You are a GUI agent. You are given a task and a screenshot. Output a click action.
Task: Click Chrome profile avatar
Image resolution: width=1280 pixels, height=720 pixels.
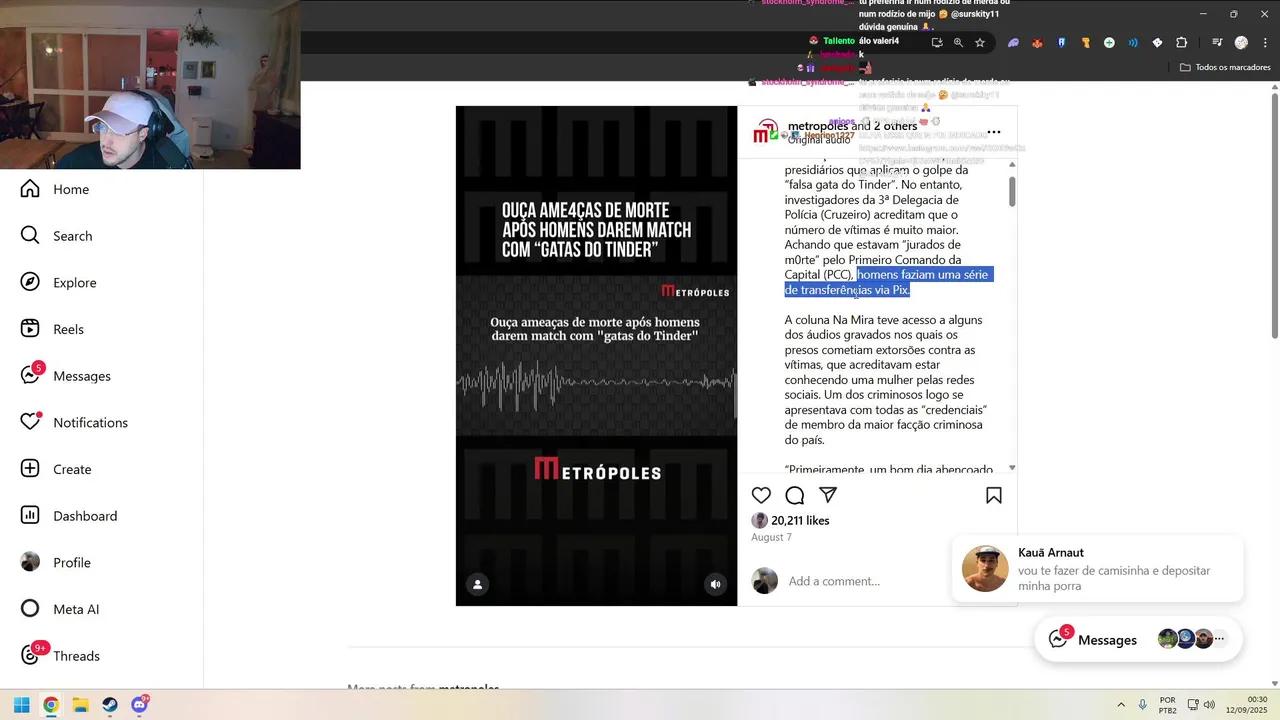click(x=1241, y=43)
